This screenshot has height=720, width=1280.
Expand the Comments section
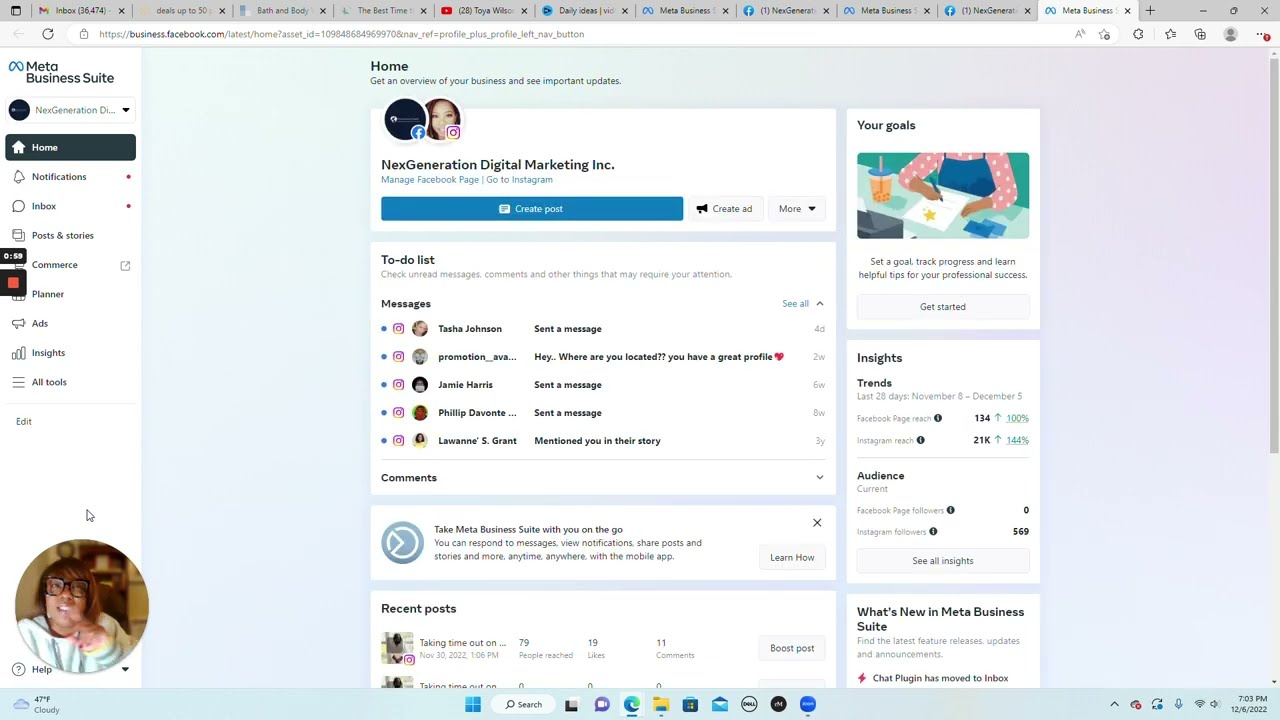[603, 478]
